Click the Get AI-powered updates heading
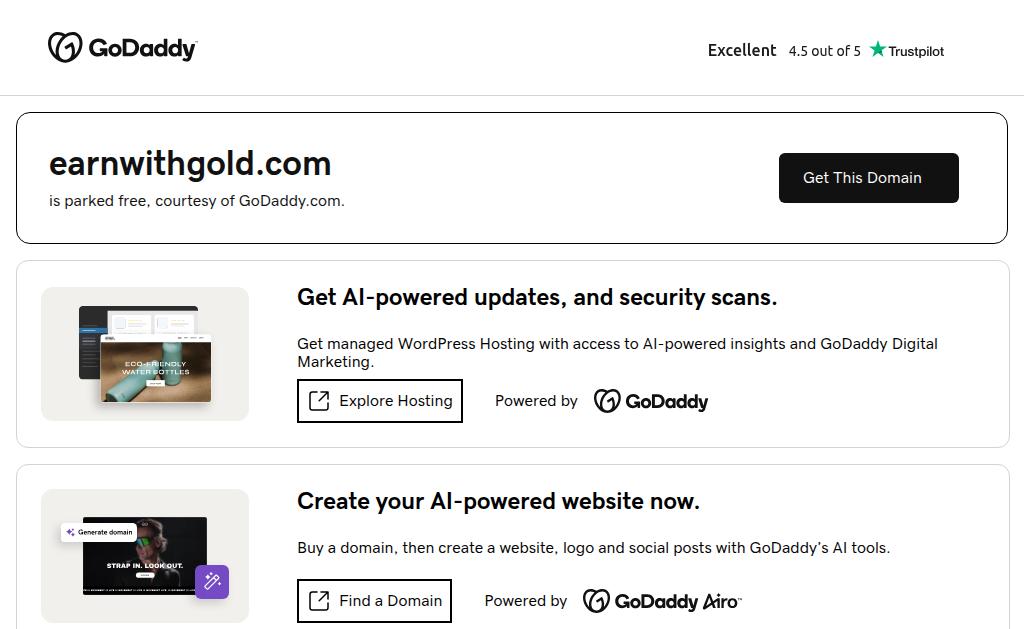 click(x=537, y=297)
